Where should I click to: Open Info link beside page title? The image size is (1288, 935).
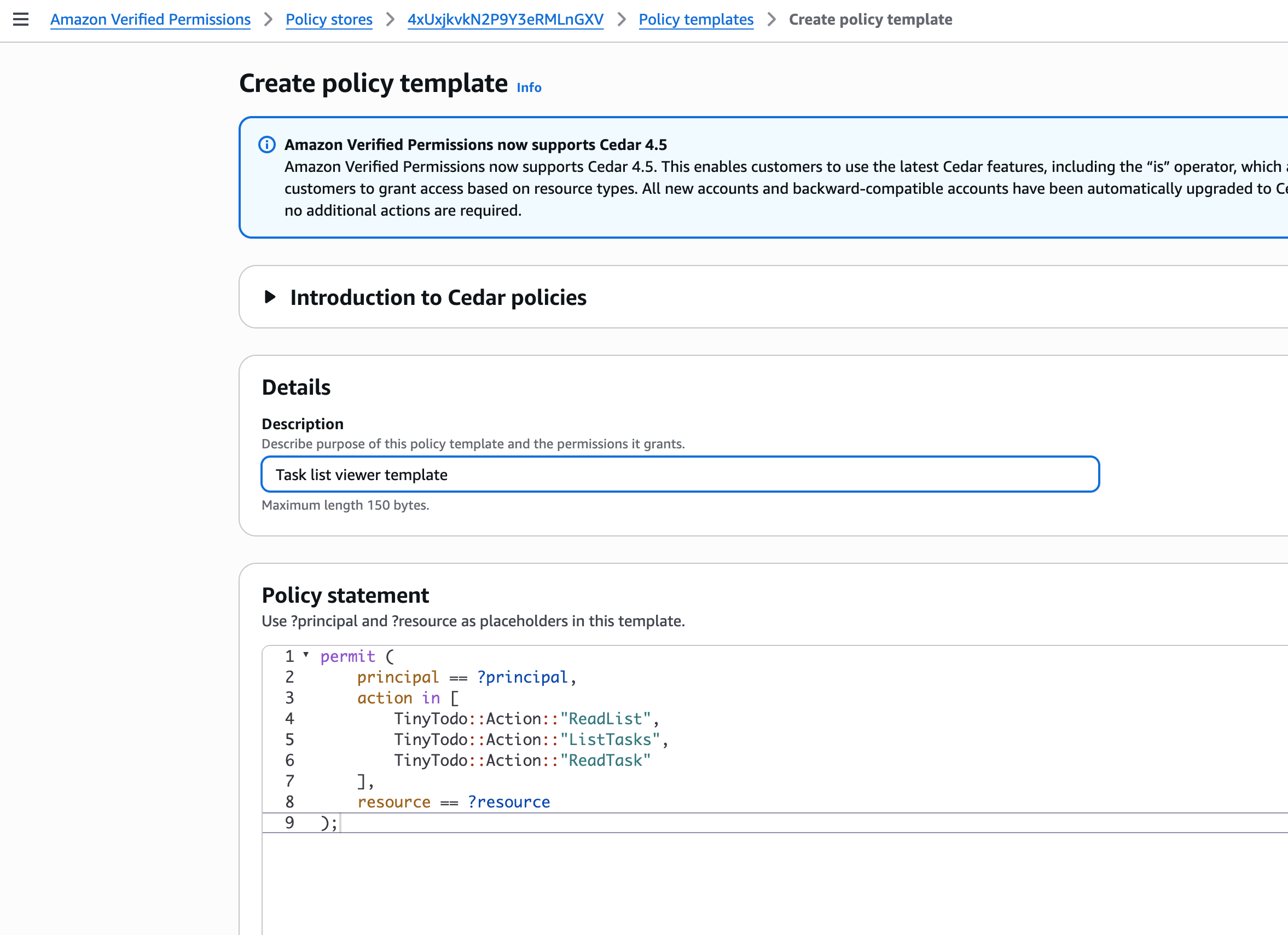click(528, 88)
